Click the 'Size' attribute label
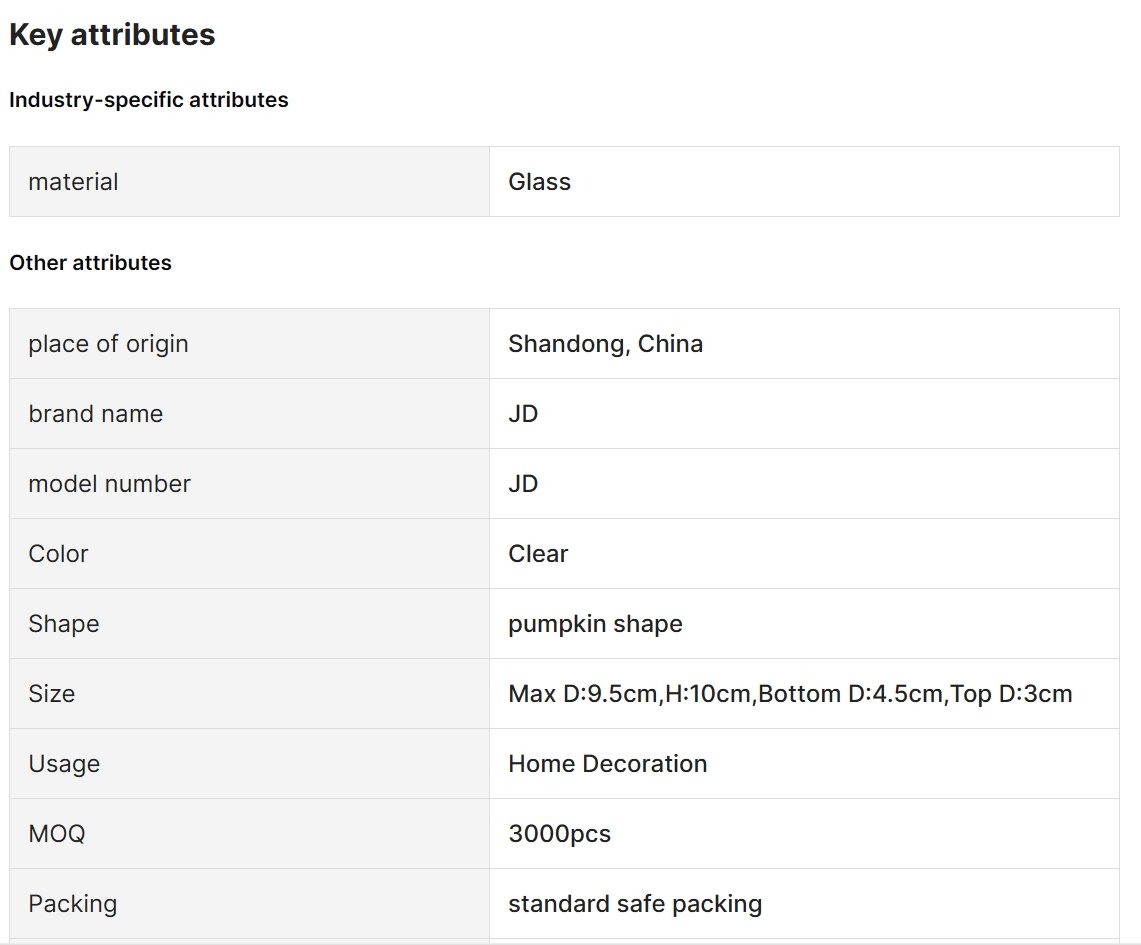Image resolution: width=1141 pixels, height=945 pixels. click(x=51, y=694)
